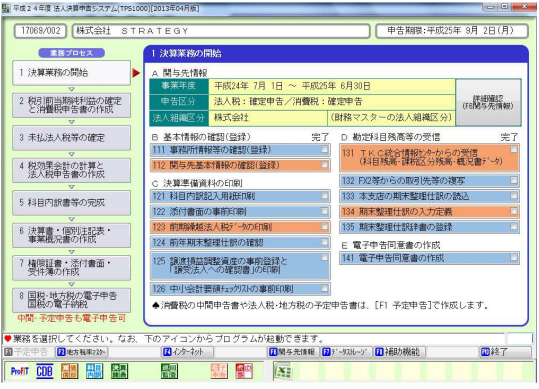This screenshot has height=389, width=539.
Task: Check the box on row 134 期末整理仕訳の入力定義
Action: pyautogui.click(x=514, y=211)
